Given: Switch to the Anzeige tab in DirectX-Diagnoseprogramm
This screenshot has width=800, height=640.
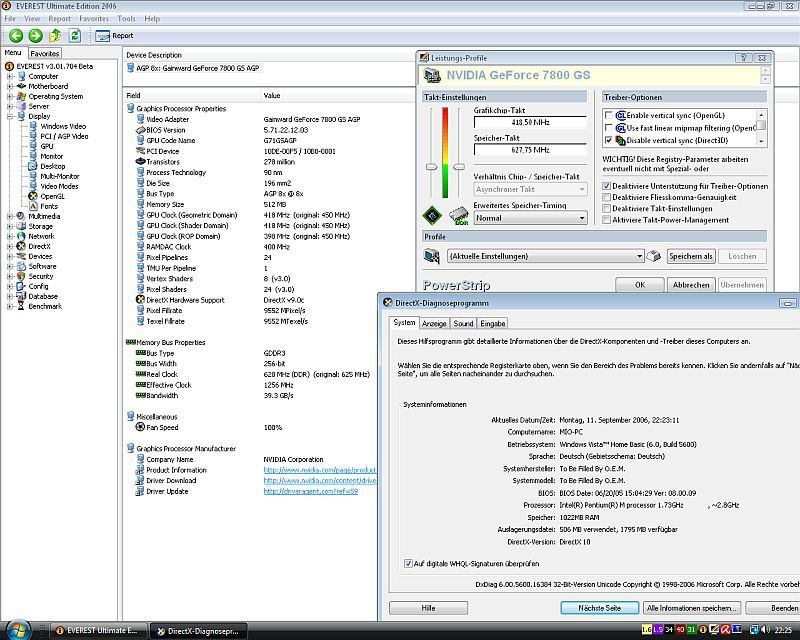Looking at the screenshot, I should 434,324.
